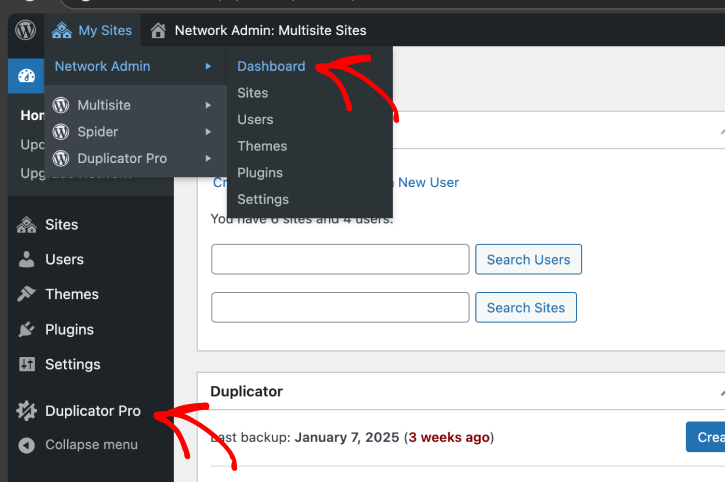Choose Dashboard in Network Admin submenu
The width and height of the screenshot is (725, 483).
point(271,66)
